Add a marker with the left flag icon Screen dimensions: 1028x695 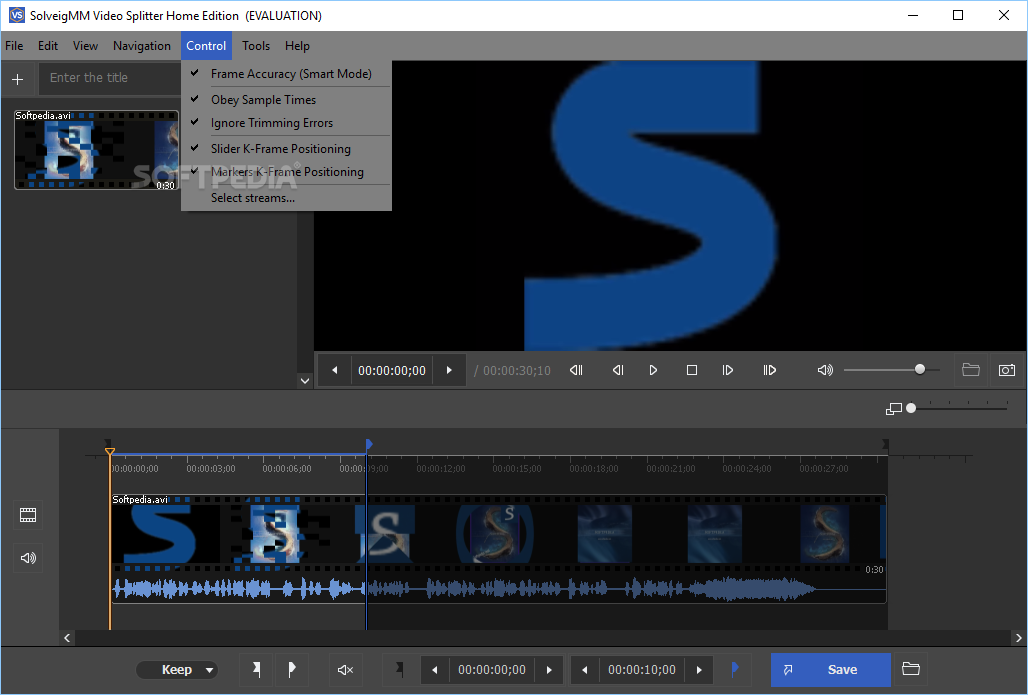click(x=256, y=669)
